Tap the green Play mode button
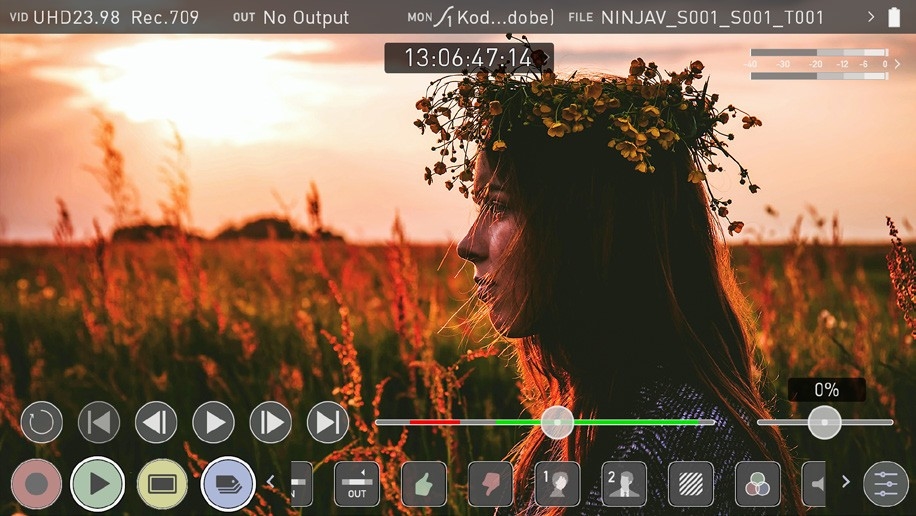Viewport: 916px width, 516px height. pos(98,484)
